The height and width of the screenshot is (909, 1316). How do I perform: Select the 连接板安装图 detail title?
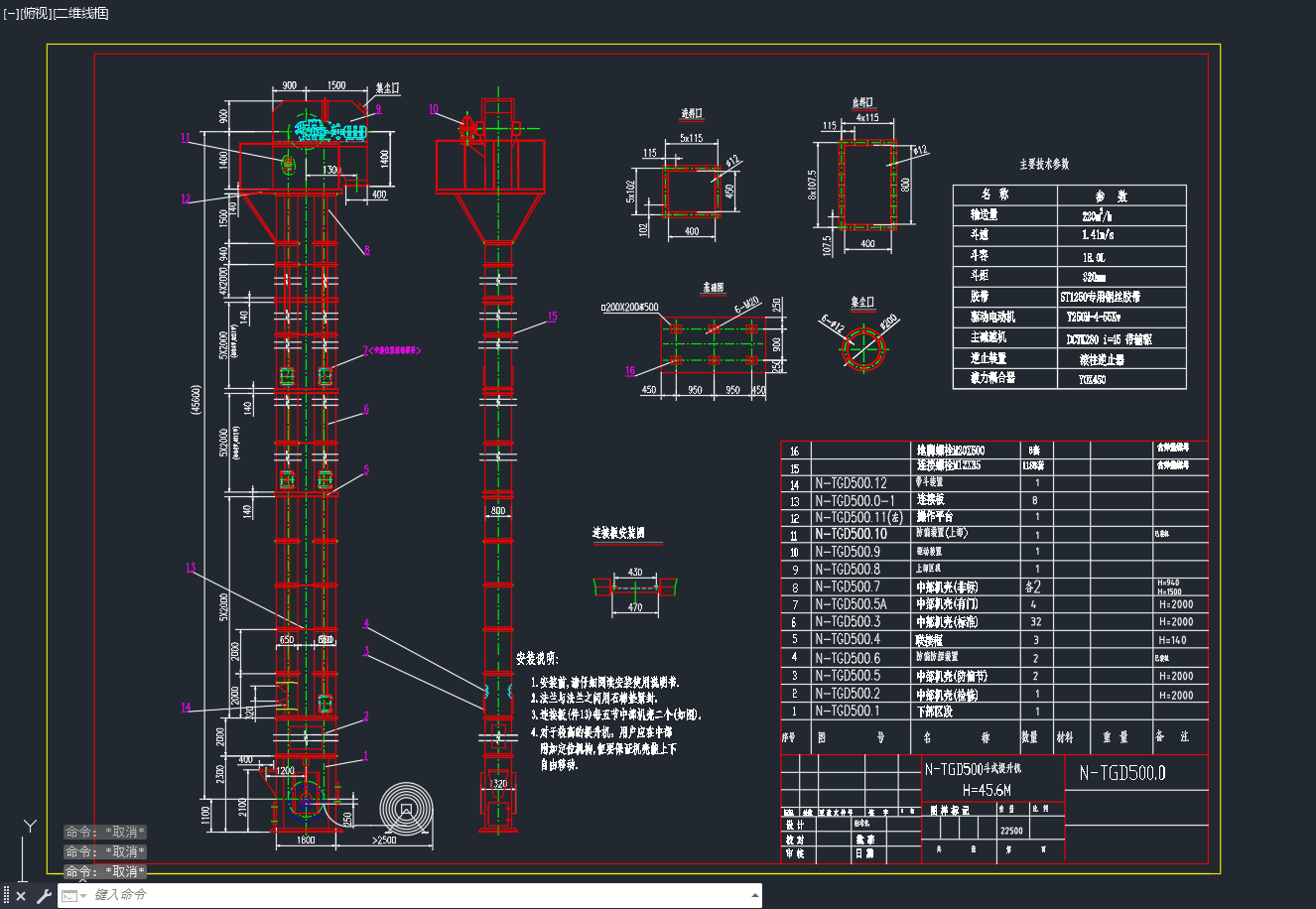click(618, 533)
